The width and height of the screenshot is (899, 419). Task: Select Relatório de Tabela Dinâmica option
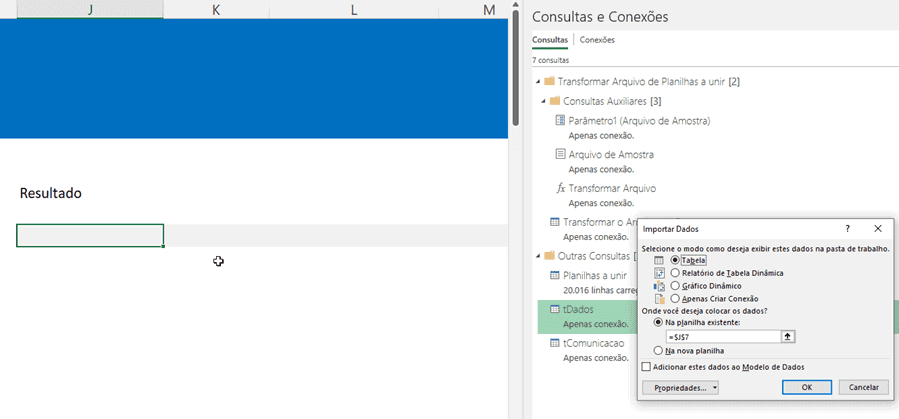[x=675, y=272]
